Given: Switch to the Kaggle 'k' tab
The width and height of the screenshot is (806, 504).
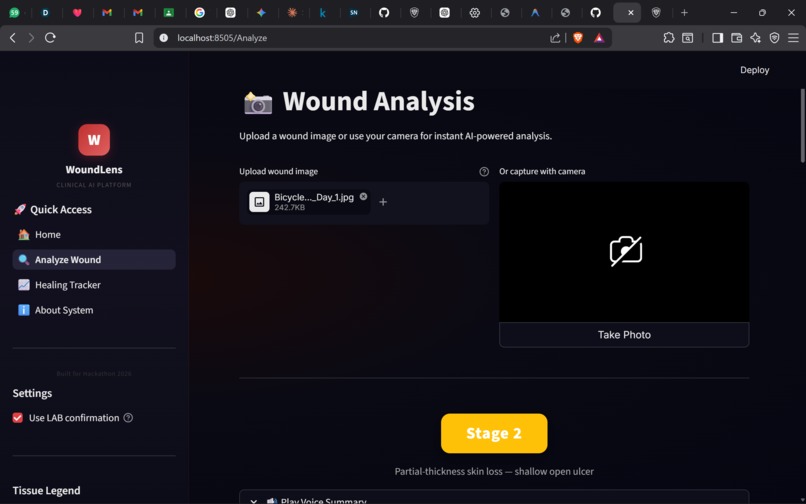Looking at the screenshot, I should (x=322, y=13).
